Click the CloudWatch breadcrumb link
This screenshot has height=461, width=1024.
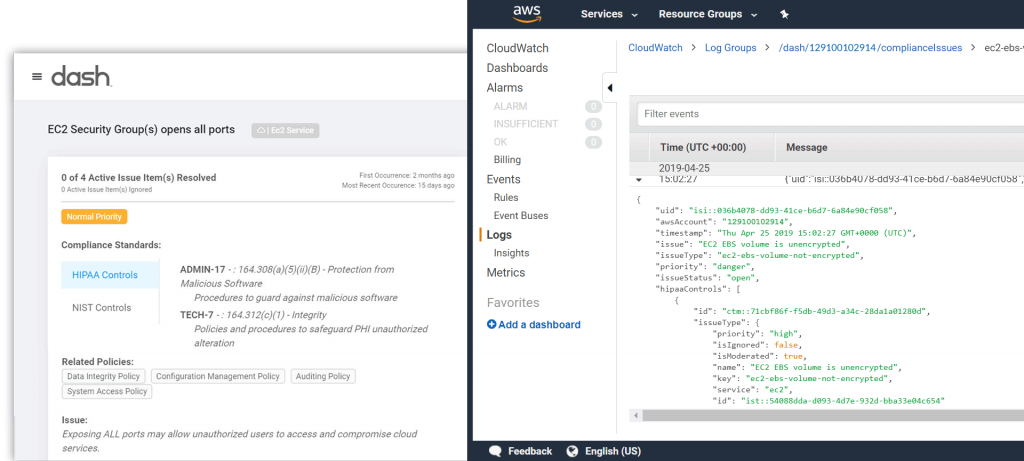tap(655, 48)
